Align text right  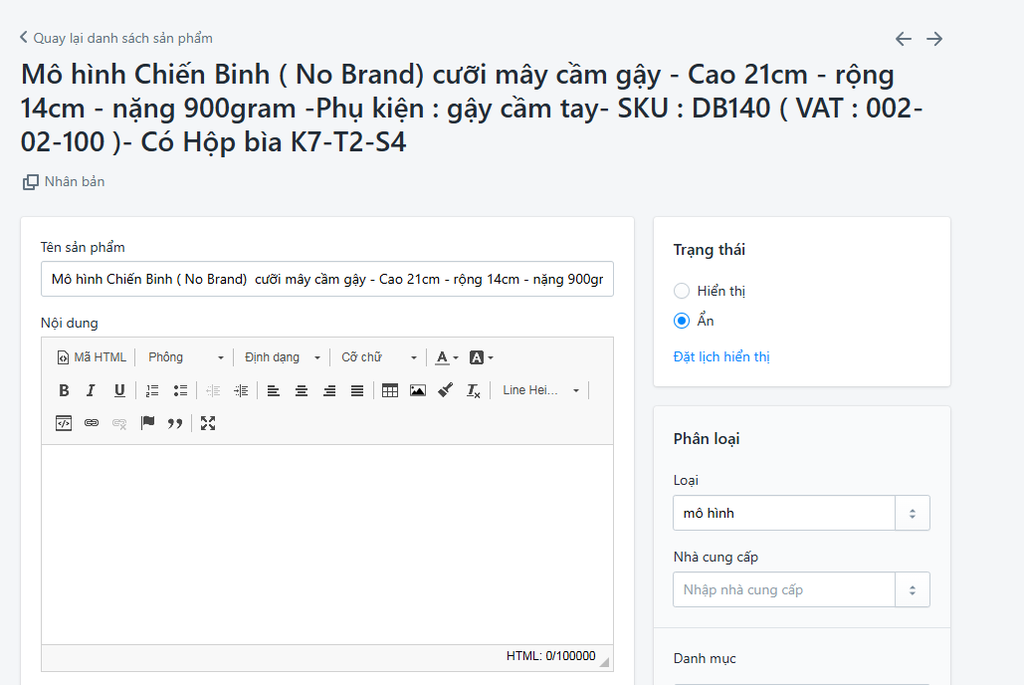coord(329,390)
